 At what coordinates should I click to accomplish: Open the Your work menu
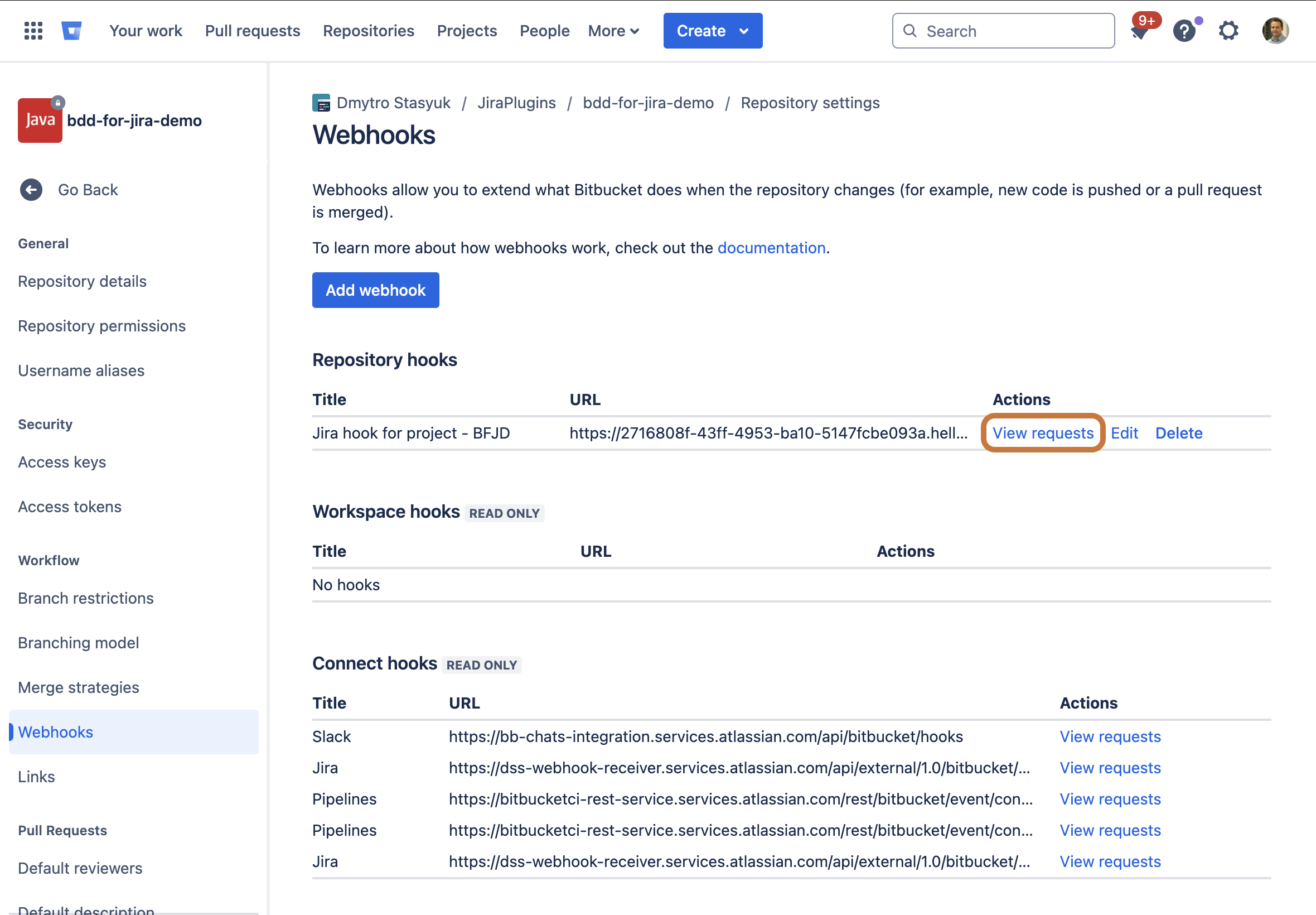pyautogui.click(x=146, y=31)
